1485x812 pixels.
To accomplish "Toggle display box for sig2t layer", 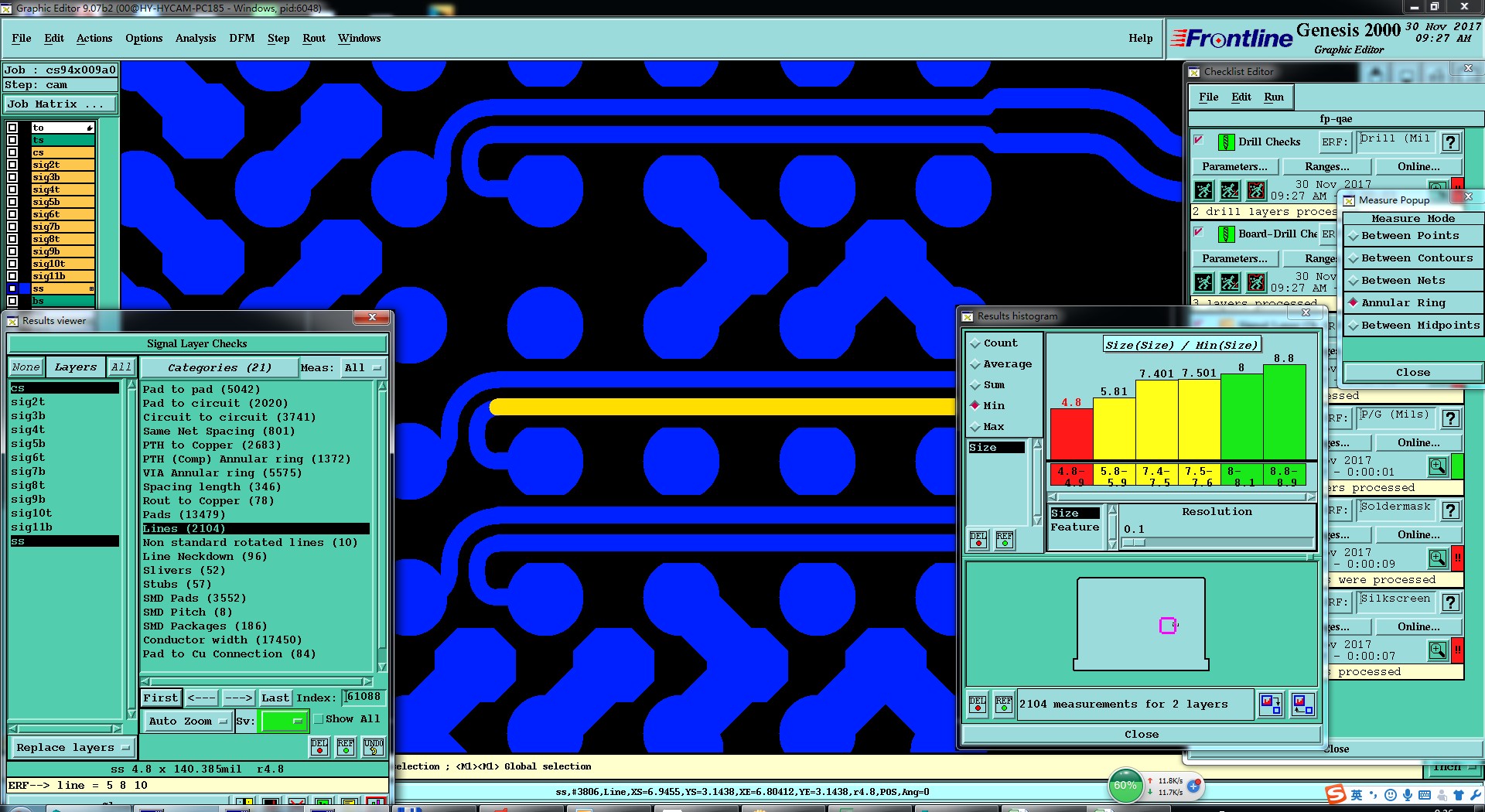I will (x=12, y=165).
